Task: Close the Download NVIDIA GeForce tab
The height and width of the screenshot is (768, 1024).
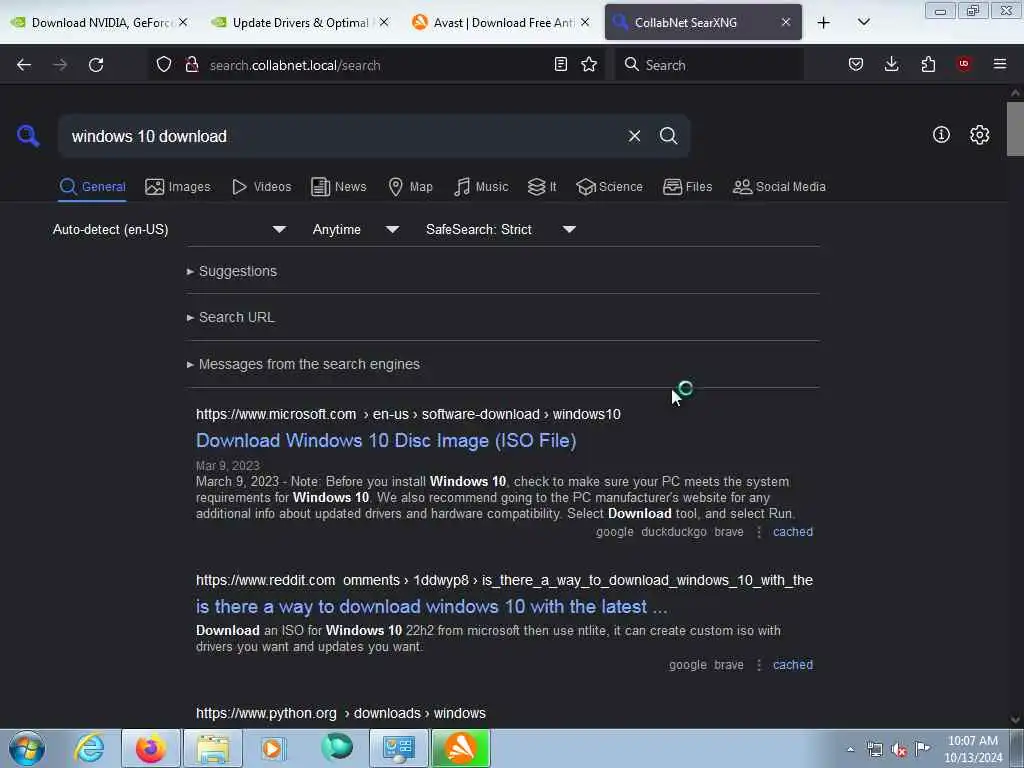Action: pos(183,22)
